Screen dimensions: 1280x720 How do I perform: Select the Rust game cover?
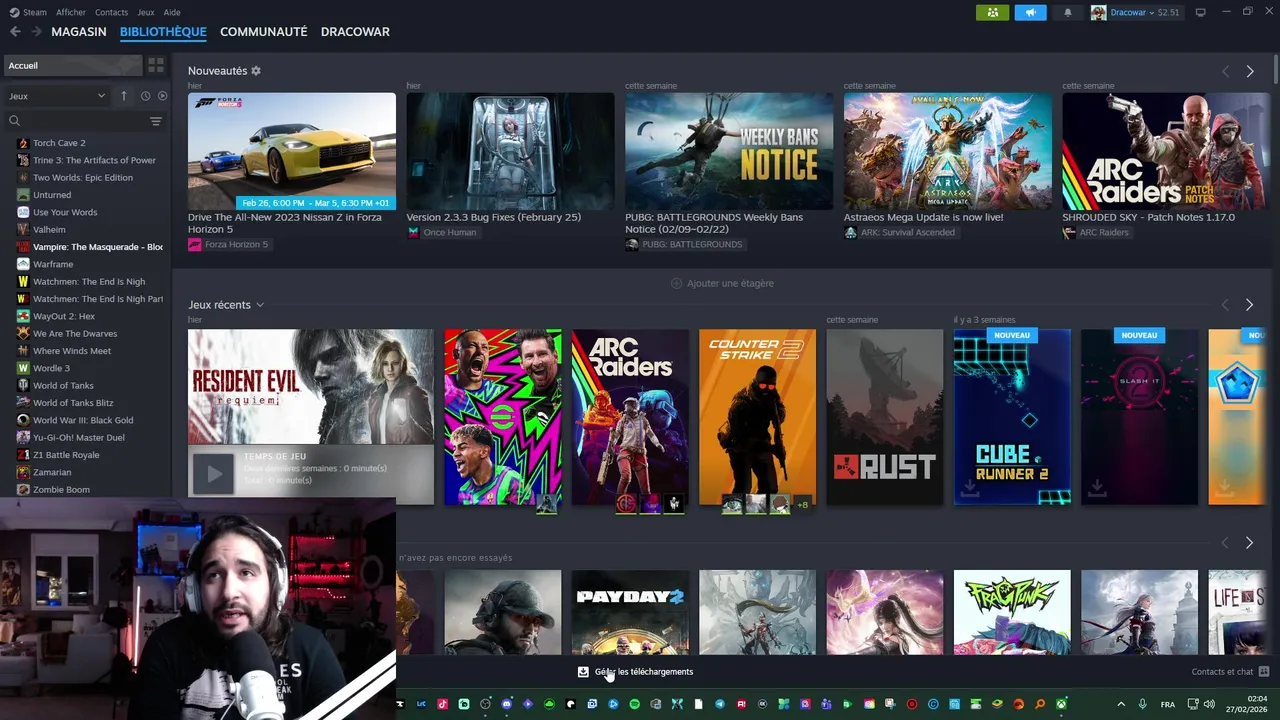(885, 417)
